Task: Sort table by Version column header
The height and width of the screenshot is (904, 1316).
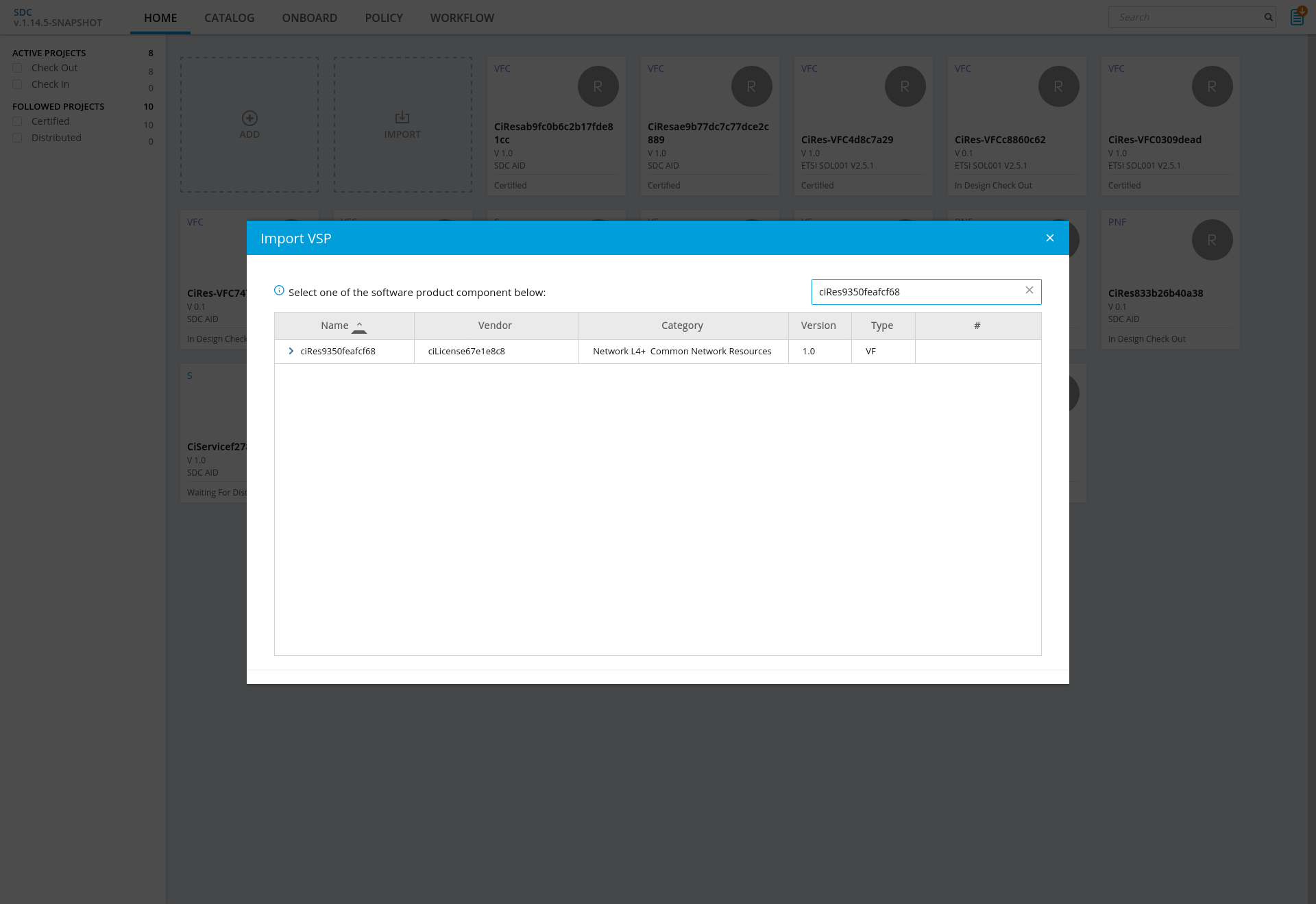Action: [818, 326]
